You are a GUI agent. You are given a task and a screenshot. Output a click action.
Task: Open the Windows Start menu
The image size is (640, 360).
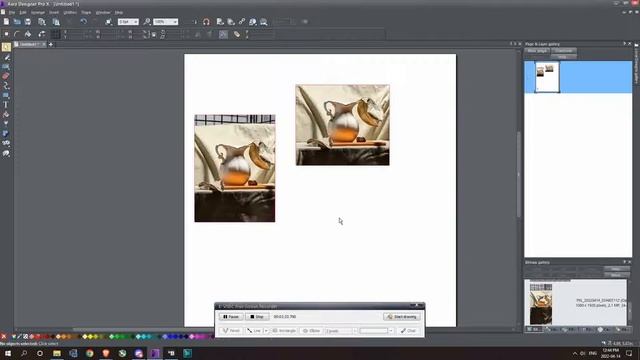7,353
